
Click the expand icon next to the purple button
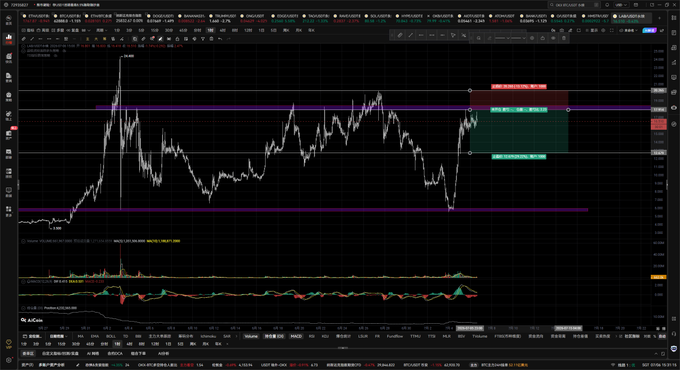(662, 30)
